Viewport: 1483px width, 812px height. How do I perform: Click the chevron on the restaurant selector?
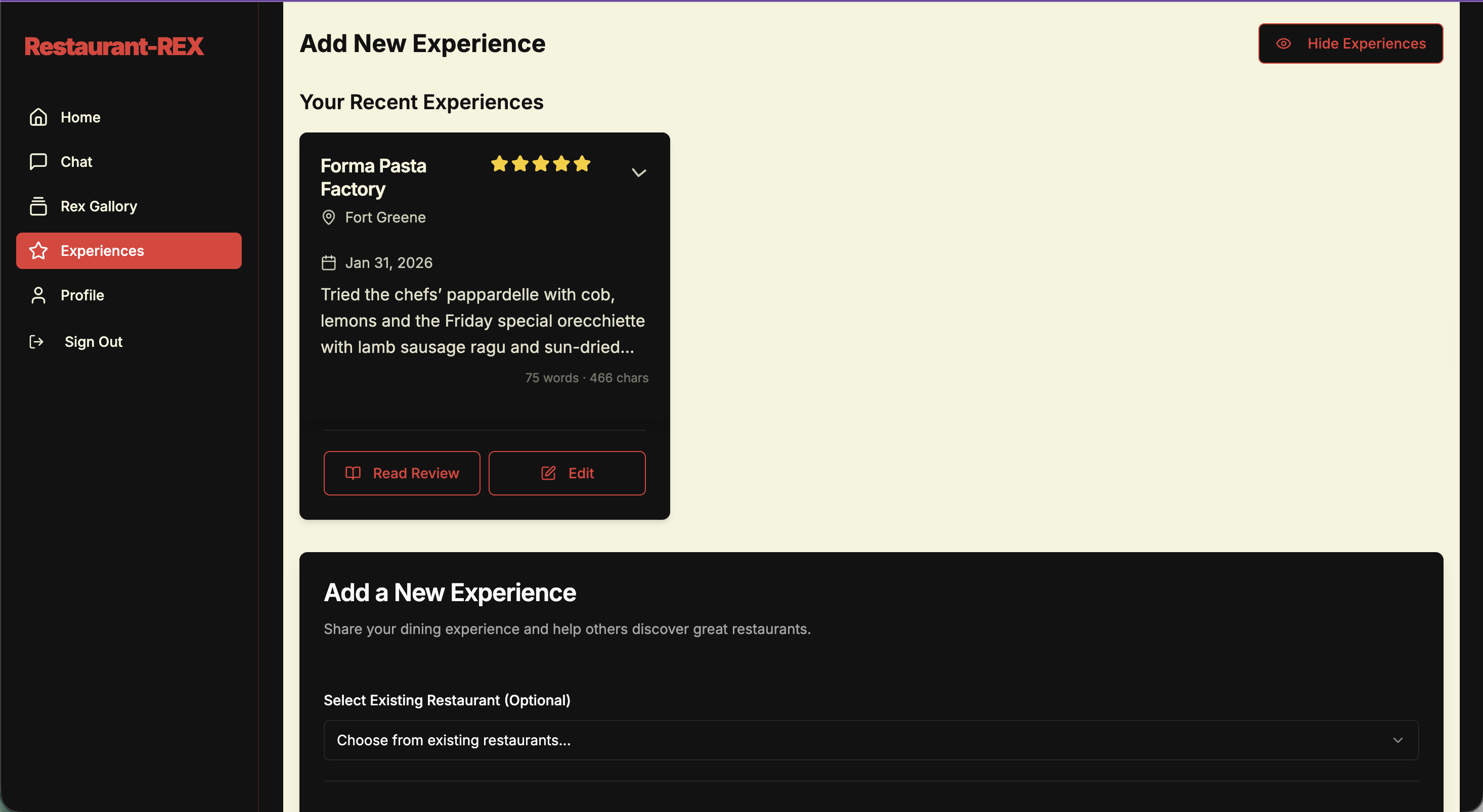pos(1399,740)
